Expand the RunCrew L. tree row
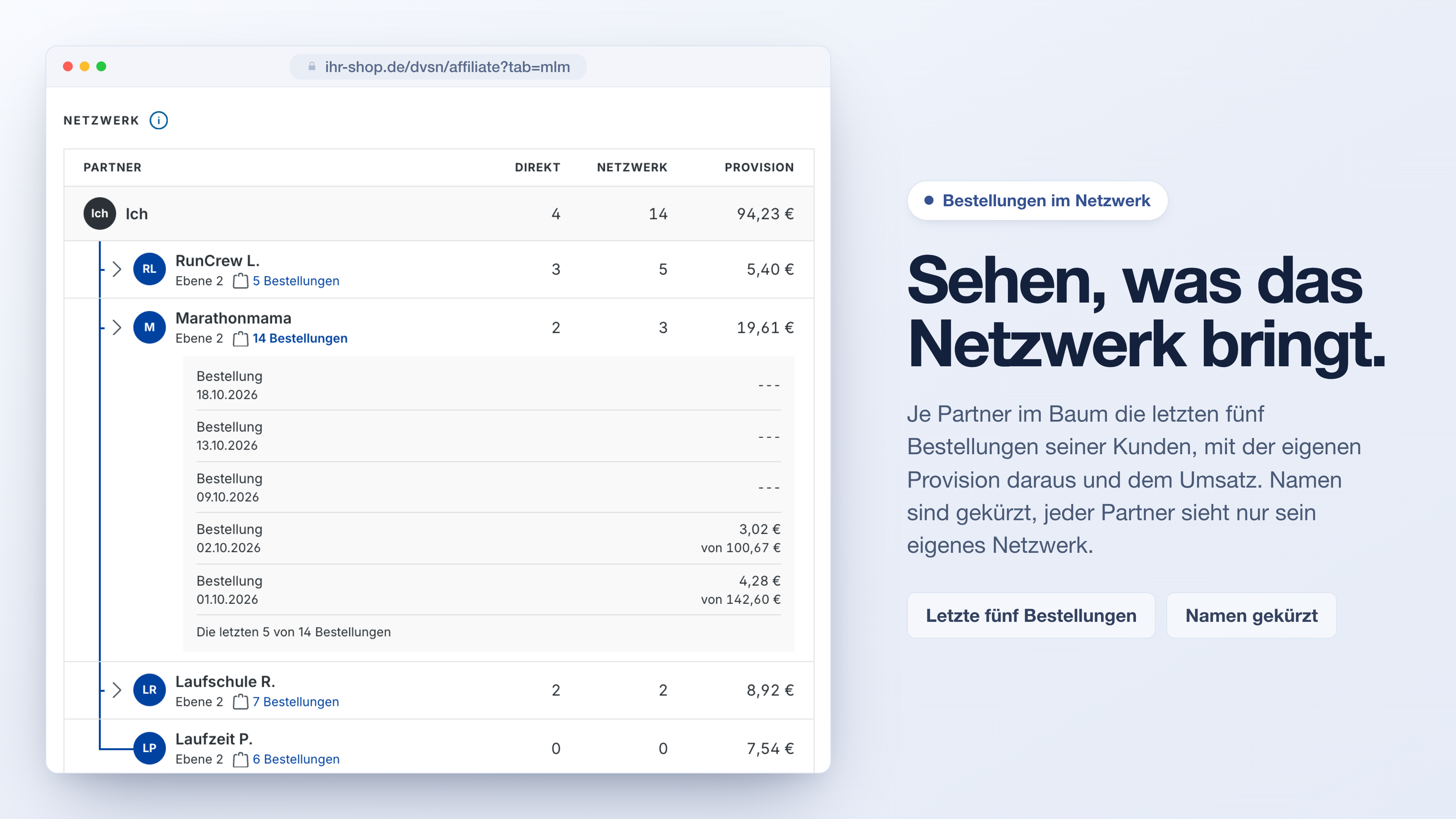 tap(117, 269)
